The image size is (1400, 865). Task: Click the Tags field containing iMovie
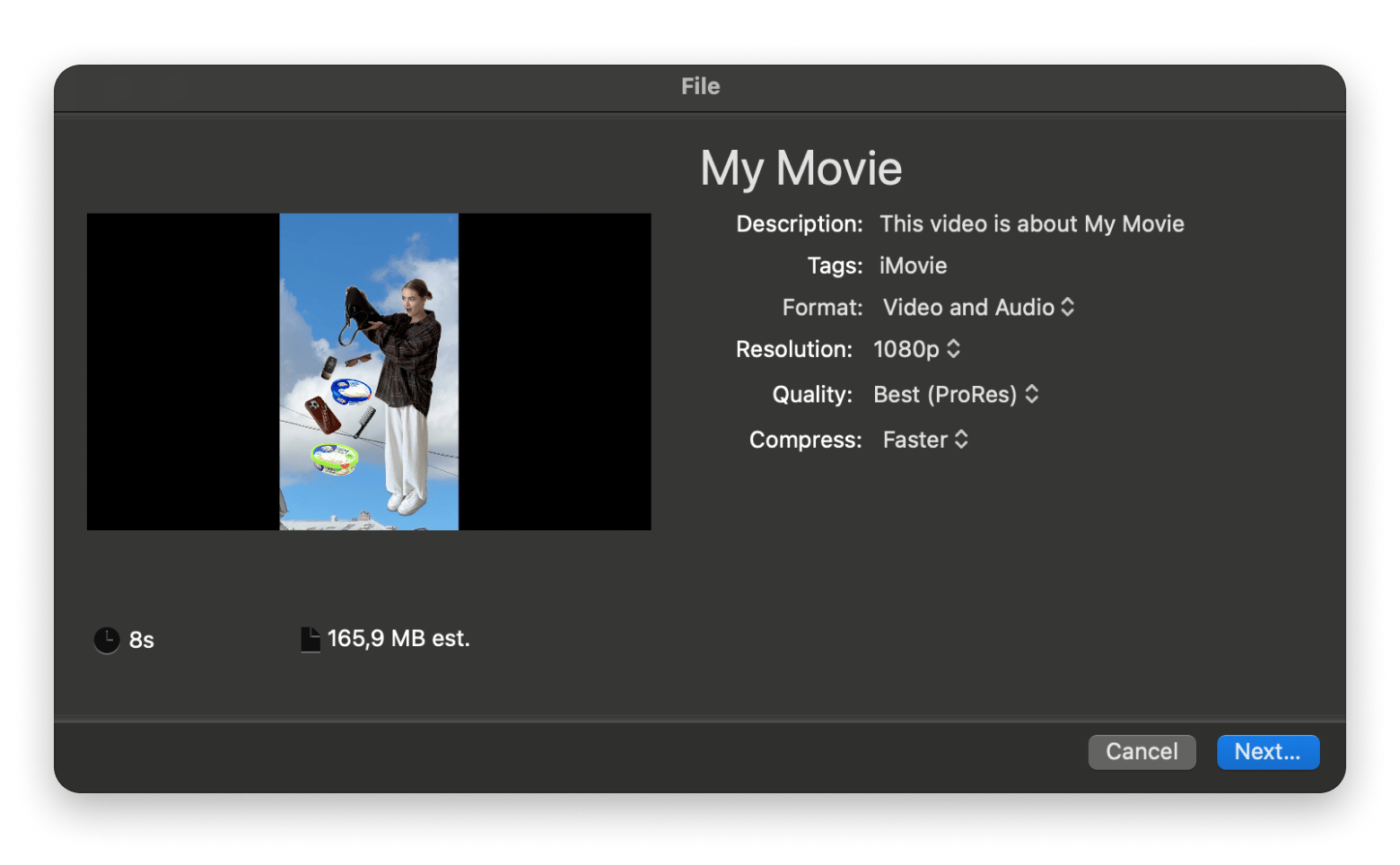(x=912, y=266)
